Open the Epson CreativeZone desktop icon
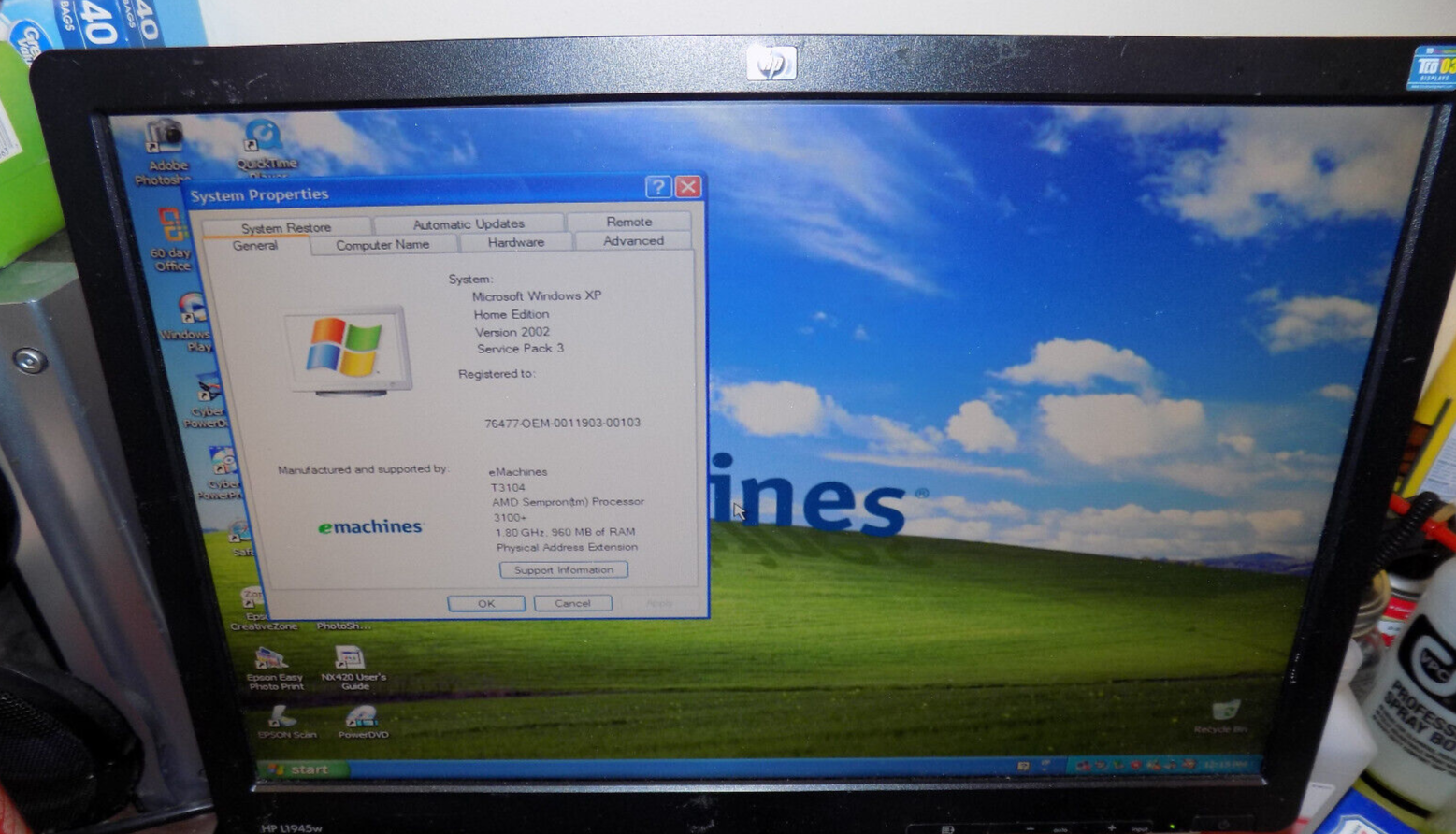This screenshot has width=1456, height=834. coord(258,610)
